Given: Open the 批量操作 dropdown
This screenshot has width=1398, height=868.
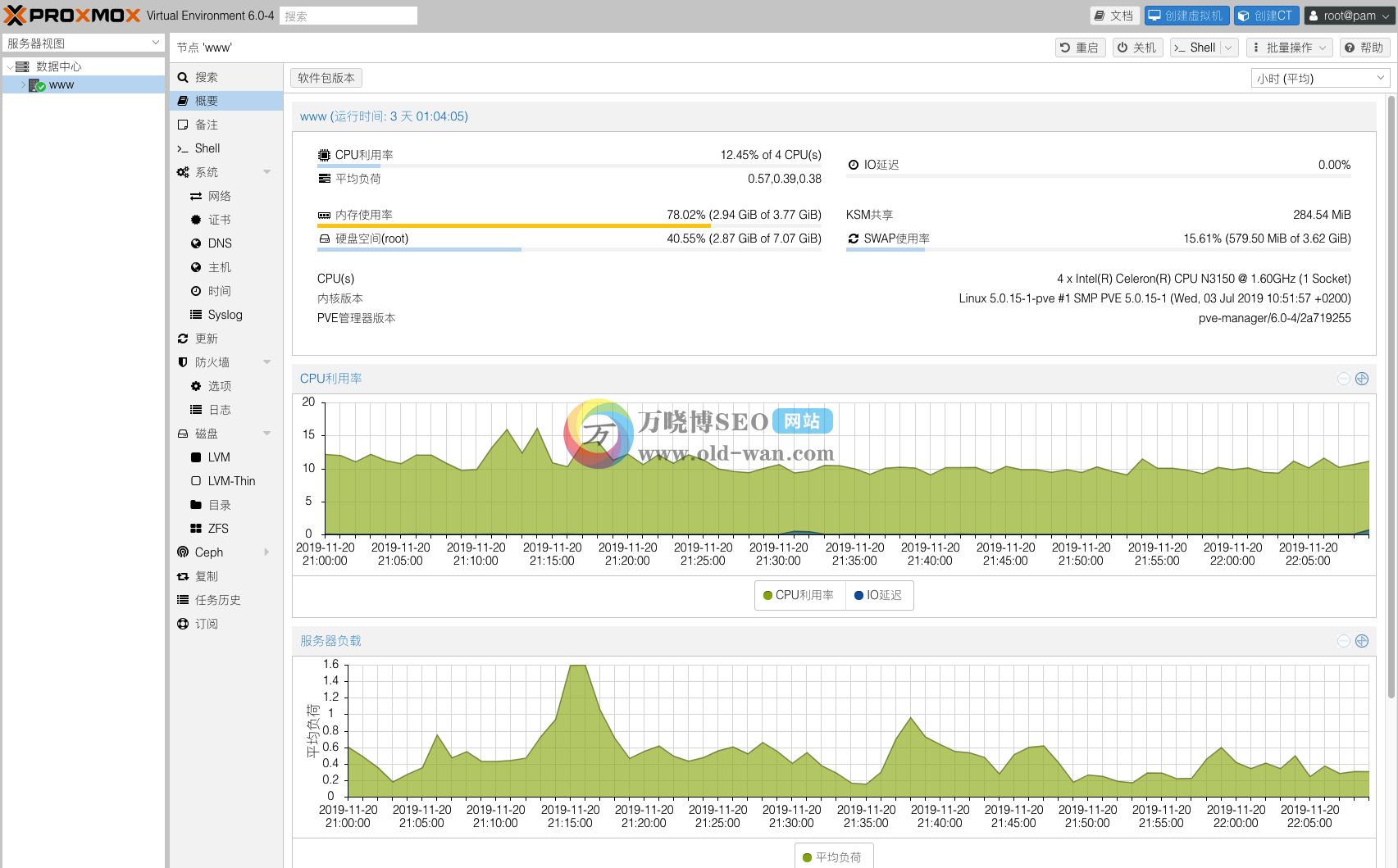Looking at the screenshot, I should tap(1288, 48).
